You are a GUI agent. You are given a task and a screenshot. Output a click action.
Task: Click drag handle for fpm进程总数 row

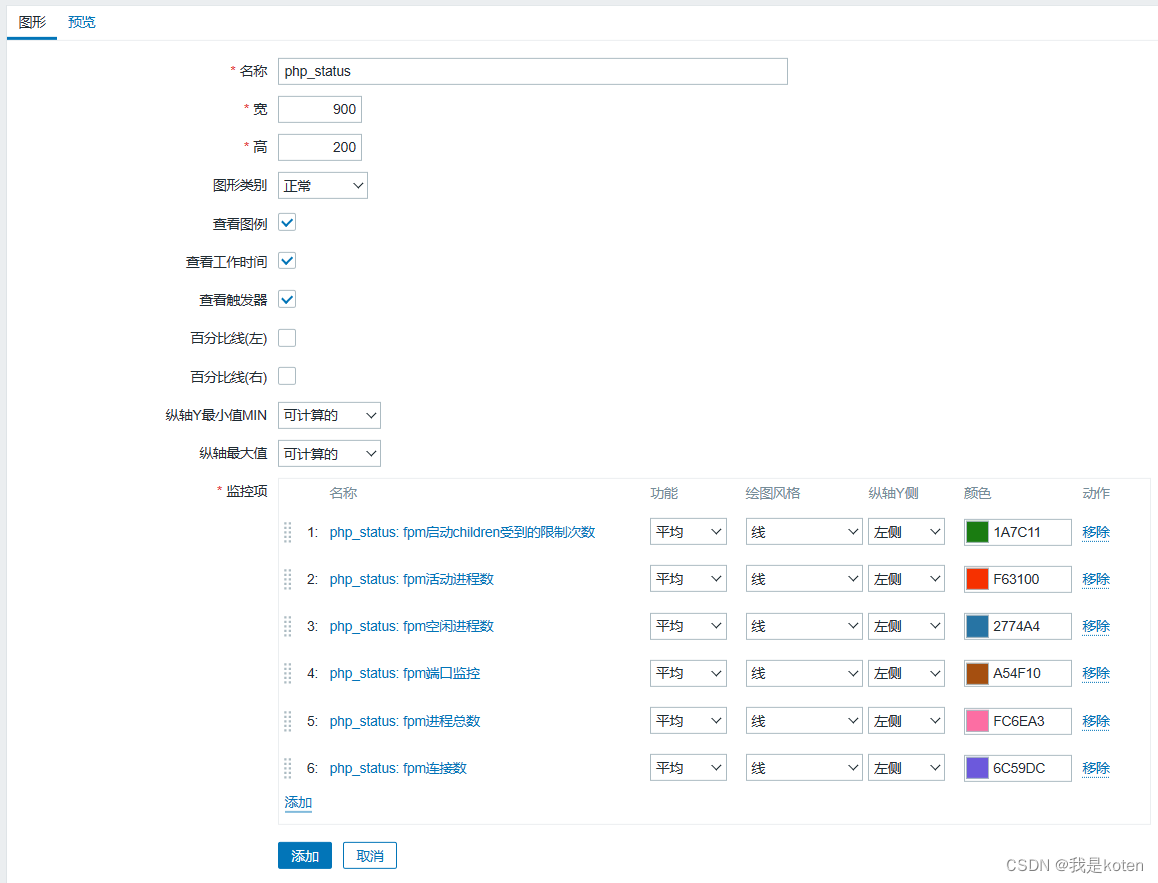[x=288, y=721]
